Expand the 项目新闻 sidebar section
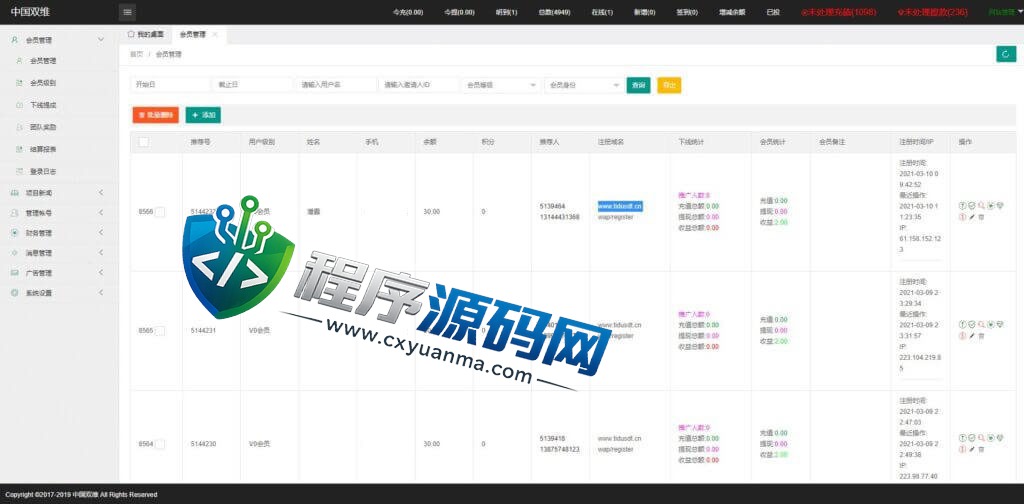 [59, 193]
